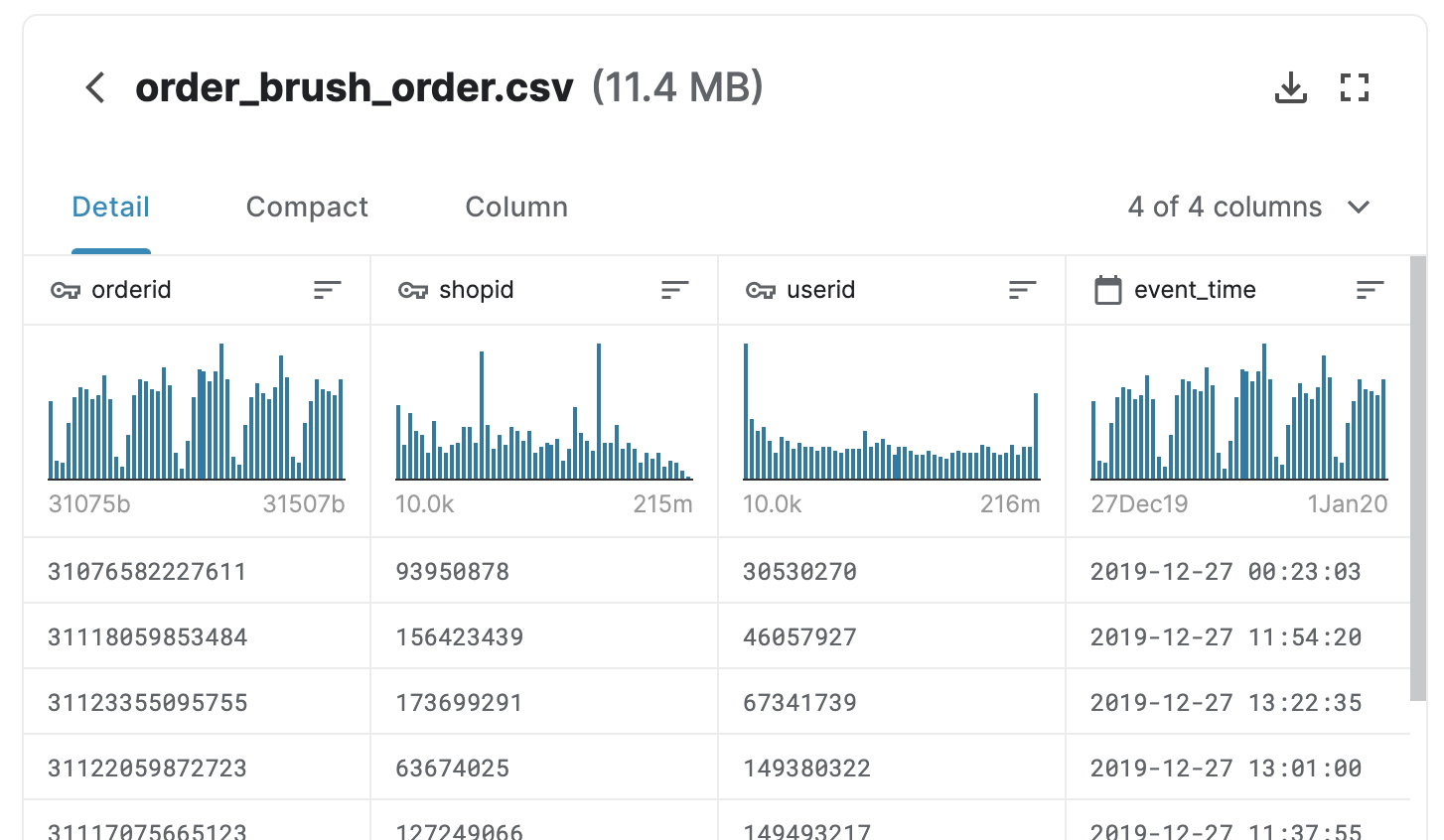Switch to the Column tab
The height and width of the screenshot is (840, 1444).
click(516, 207)
